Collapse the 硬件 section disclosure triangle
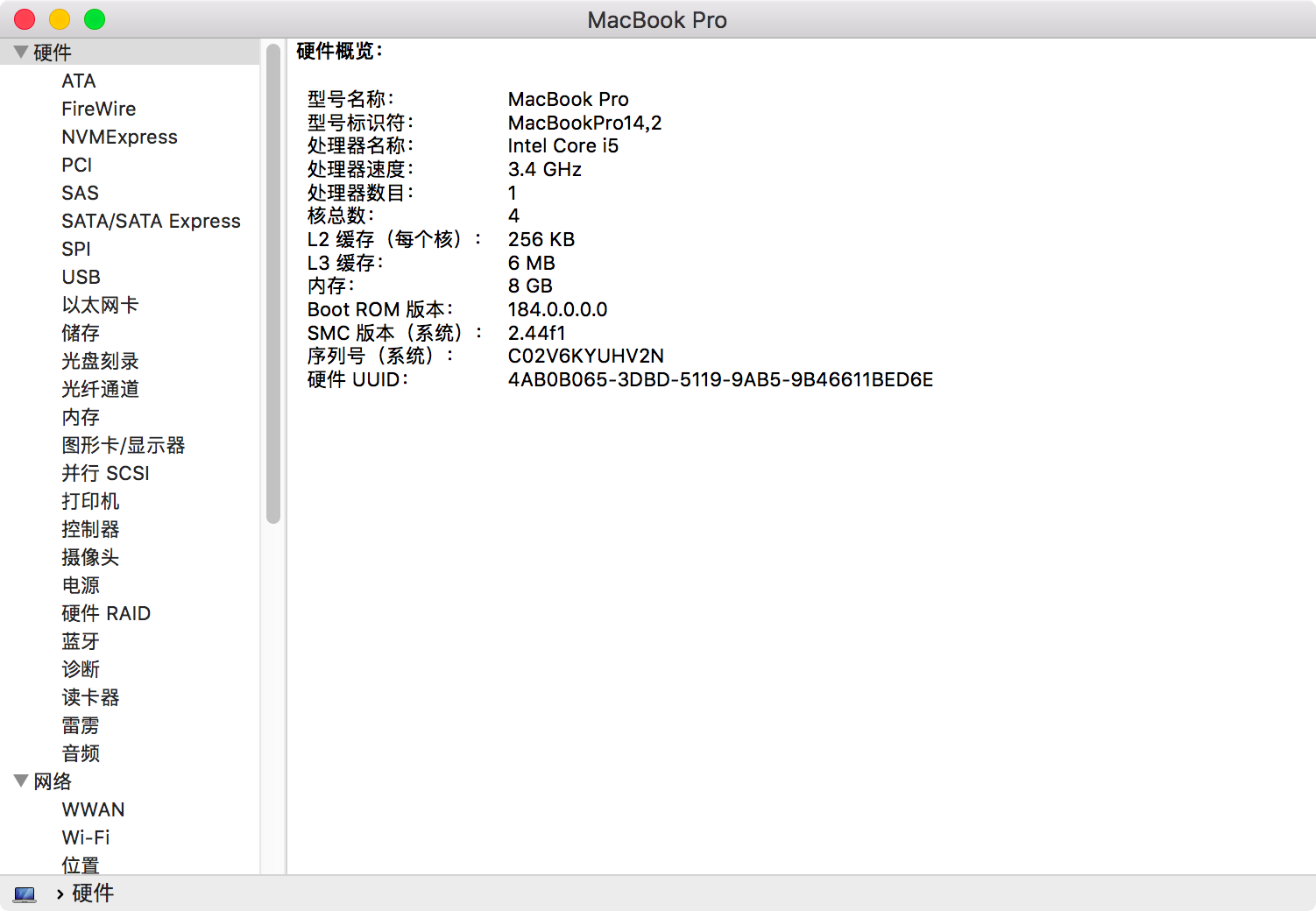Image resolution: width=1316 pixels, height=911 pixels. click(x=21, y=53)
